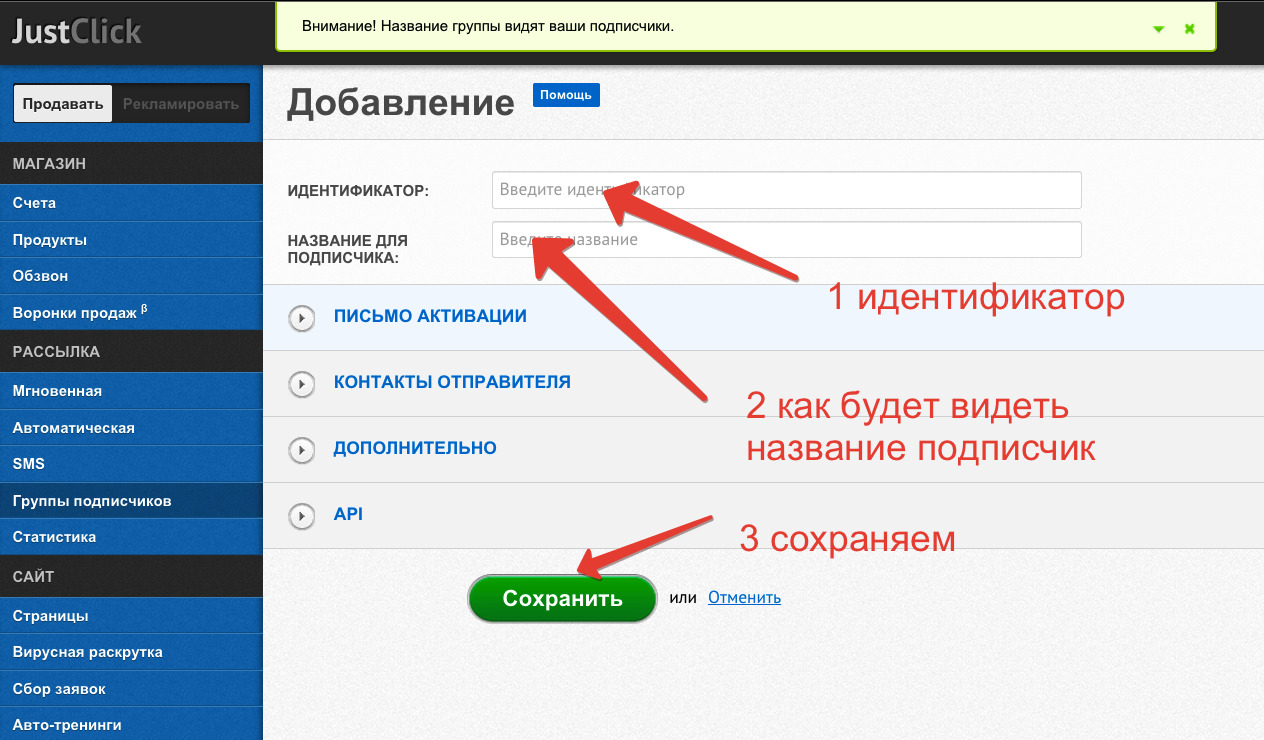Click the Отменить link
The width and height of the screenshot is (1264, 740).
tap(744, 597)
